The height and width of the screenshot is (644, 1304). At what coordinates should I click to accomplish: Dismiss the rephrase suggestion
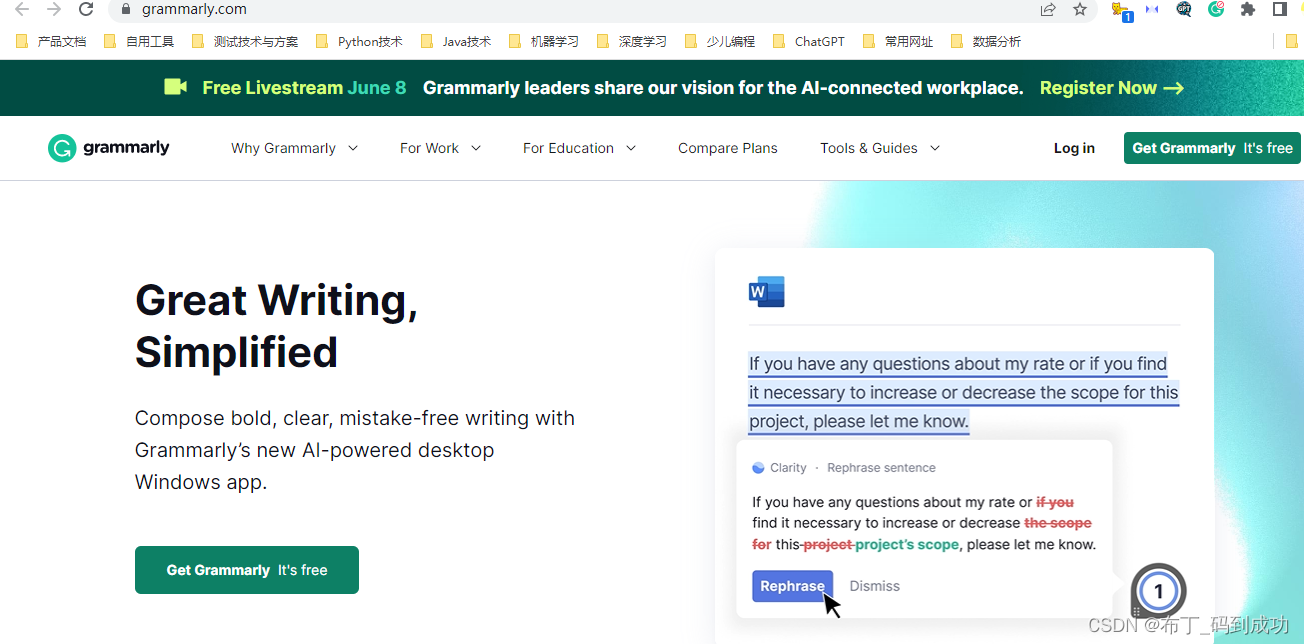click(x=875, y=586)
